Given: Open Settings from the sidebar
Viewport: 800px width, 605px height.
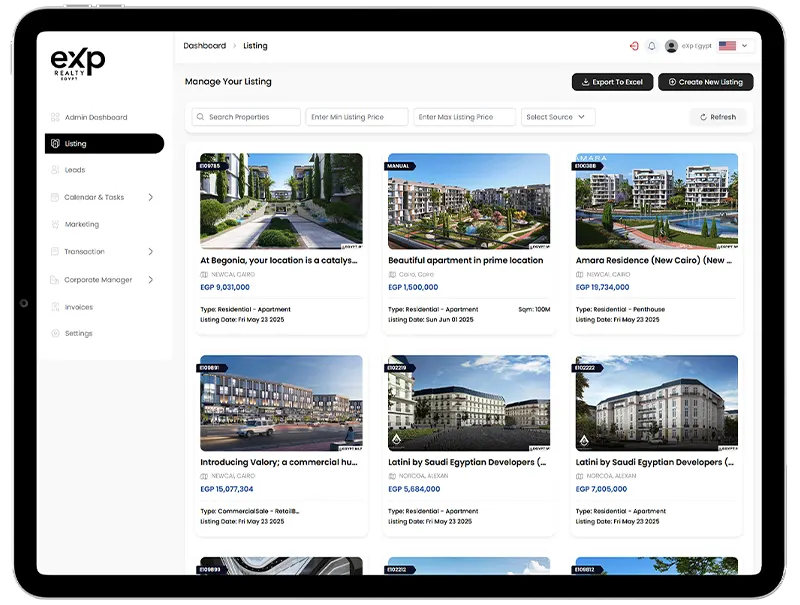Looking at the screenshot, I should click(79, 334).
